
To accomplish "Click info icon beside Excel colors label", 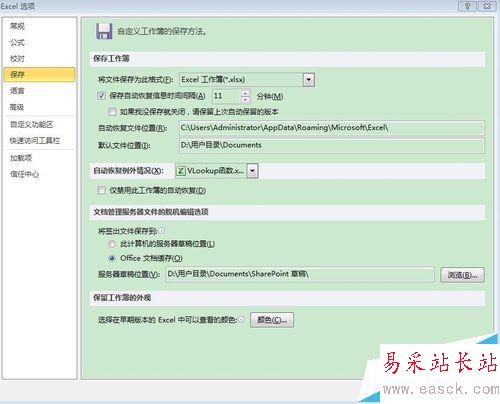I will (241, 319).
